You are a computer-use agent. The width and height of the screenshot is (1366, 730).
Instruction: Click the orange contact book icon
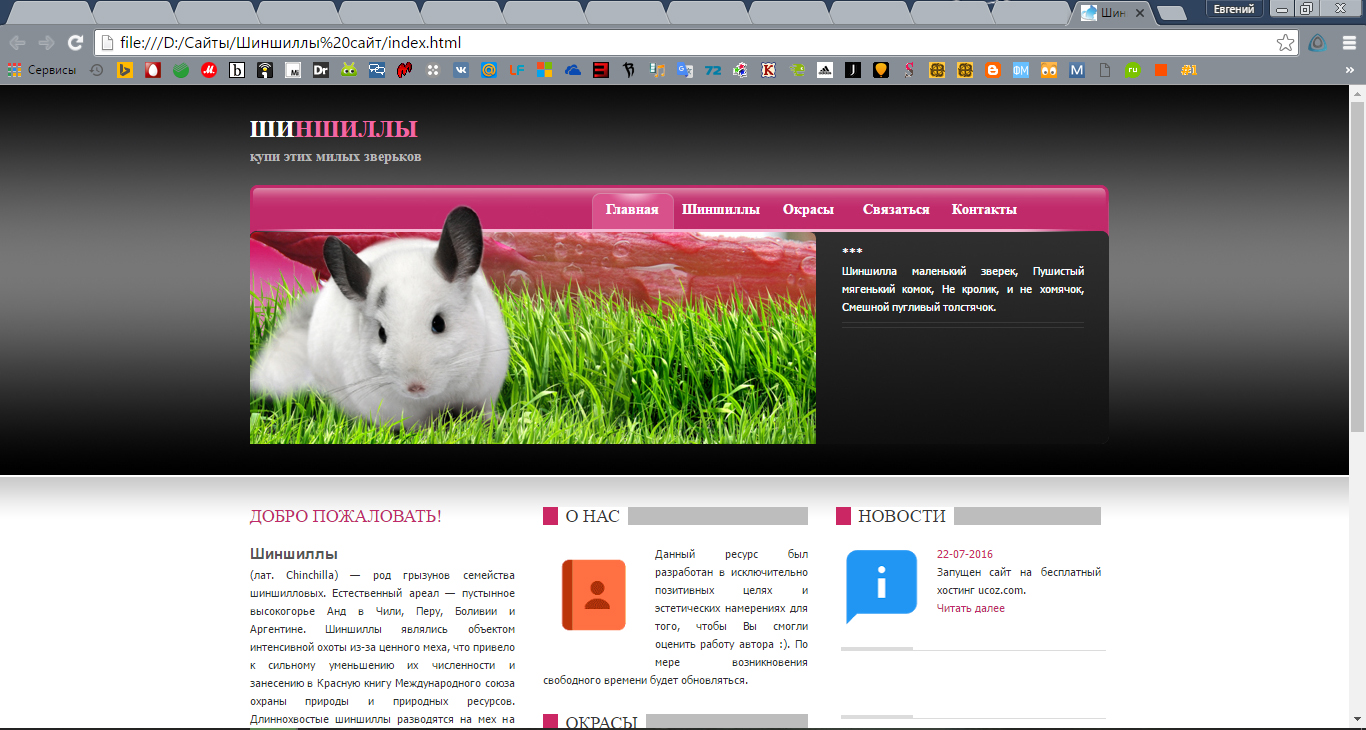[594, 595]
